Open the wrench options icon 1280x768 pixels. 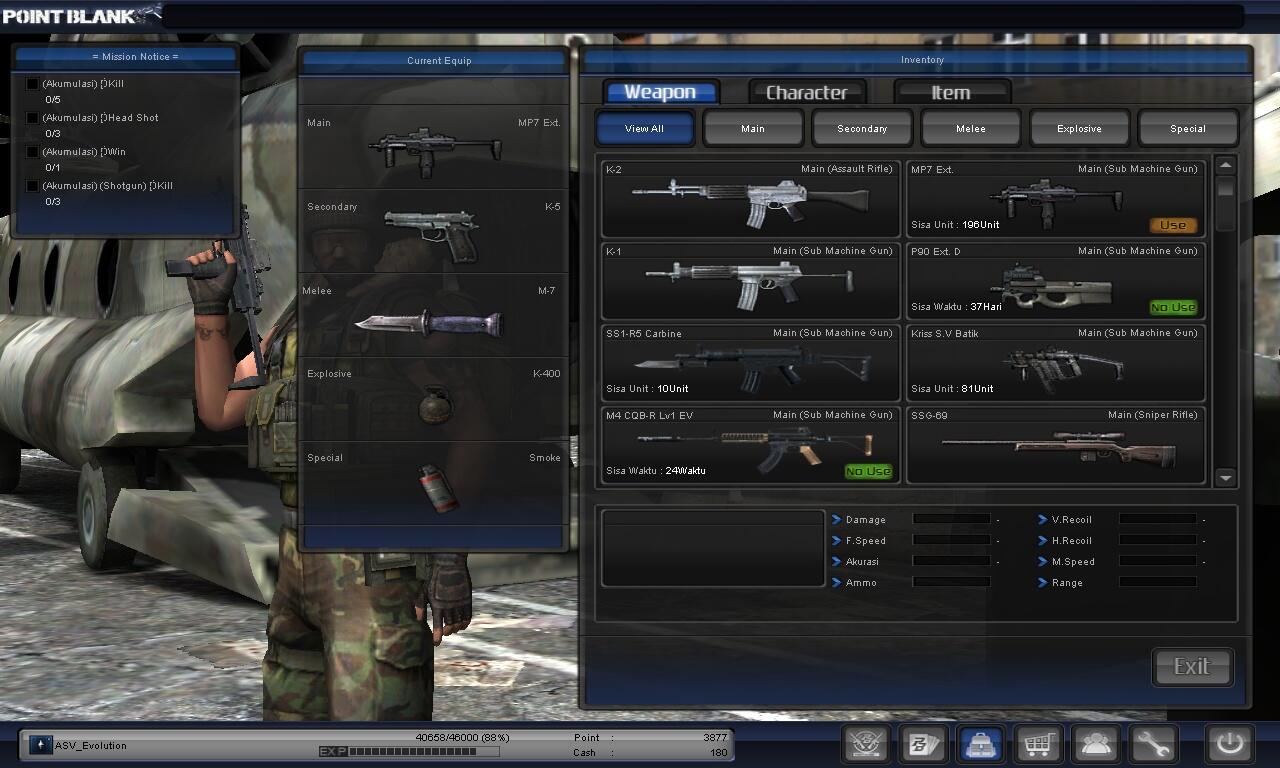[1153, 744]
